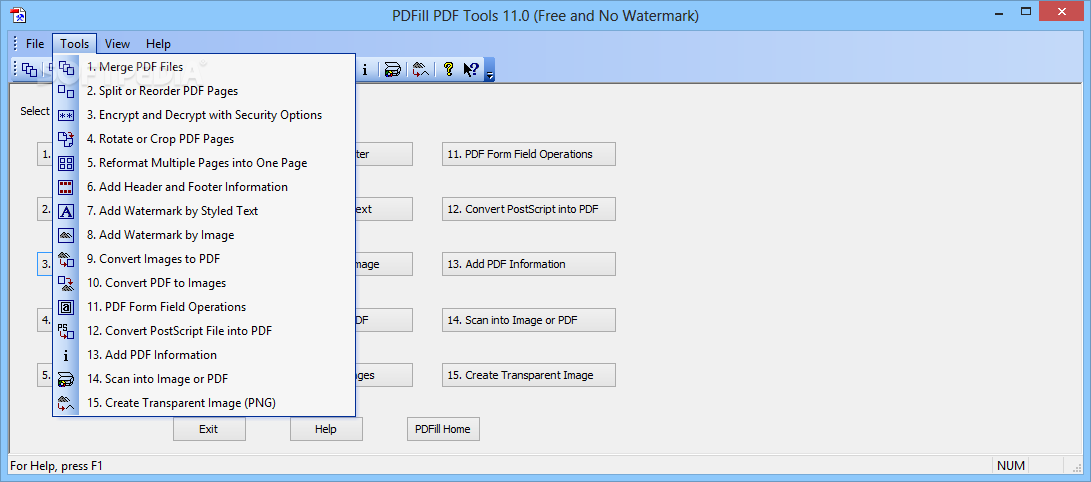Screen dimensions: 1091x482
Task: Click the Merge PDF Files toolbar icon
Action: coord(29,69)
